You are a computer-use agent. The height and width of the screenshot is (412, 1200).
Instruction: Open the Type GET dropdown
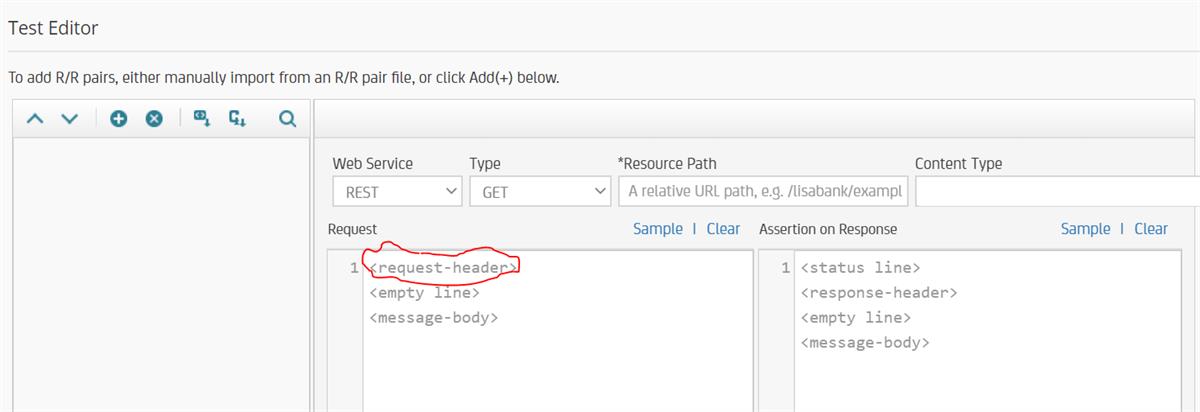tap(540, 191)
